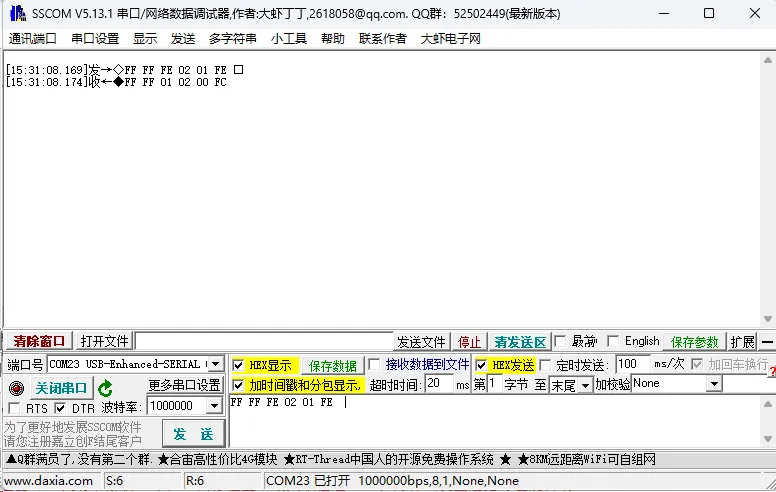Click the 清发送区 button
This screenshot has height=492, width=776.
click(x=520, y=342)
